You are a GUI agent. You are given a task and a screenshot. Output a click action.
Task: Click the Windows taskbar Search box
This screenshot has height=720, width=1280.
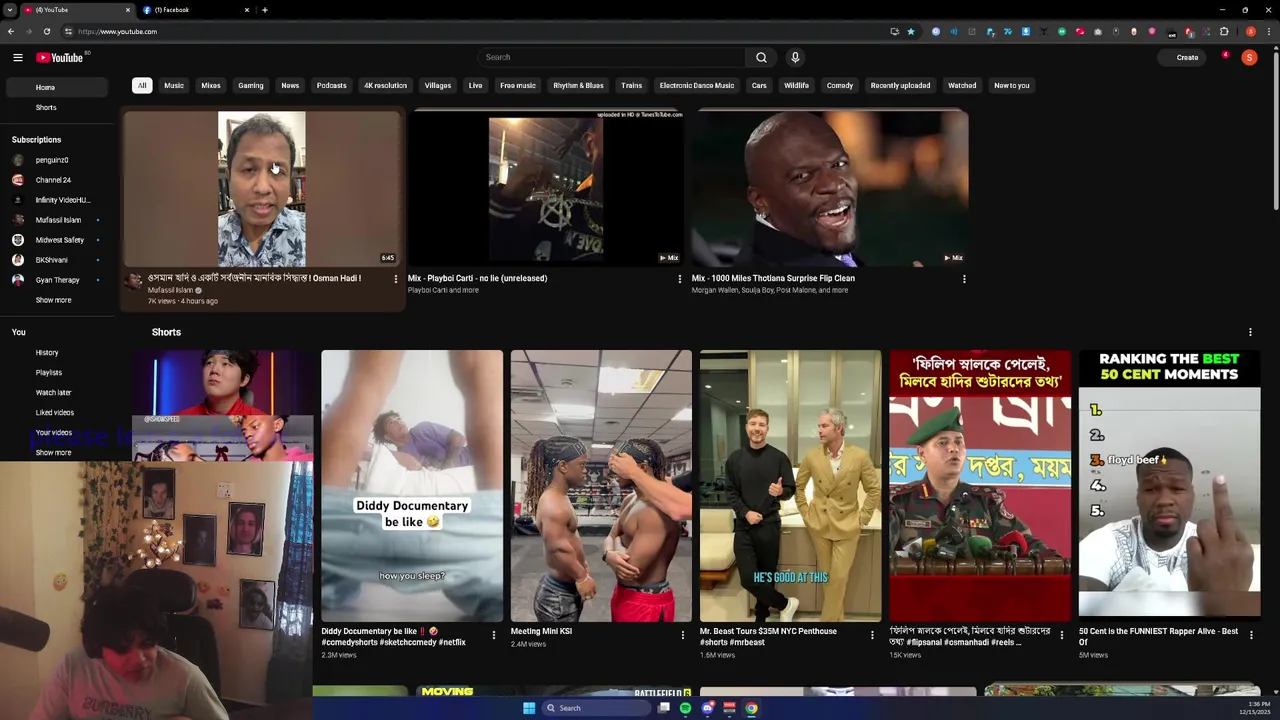click(596, 708)
